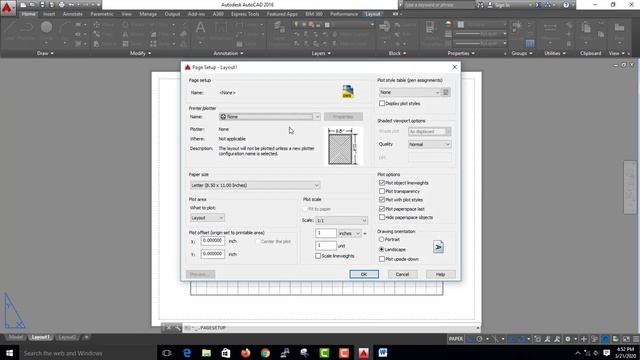Enable Scale lineweights checkbox
The image size is (640, 360).
click(x=318, y=256)
